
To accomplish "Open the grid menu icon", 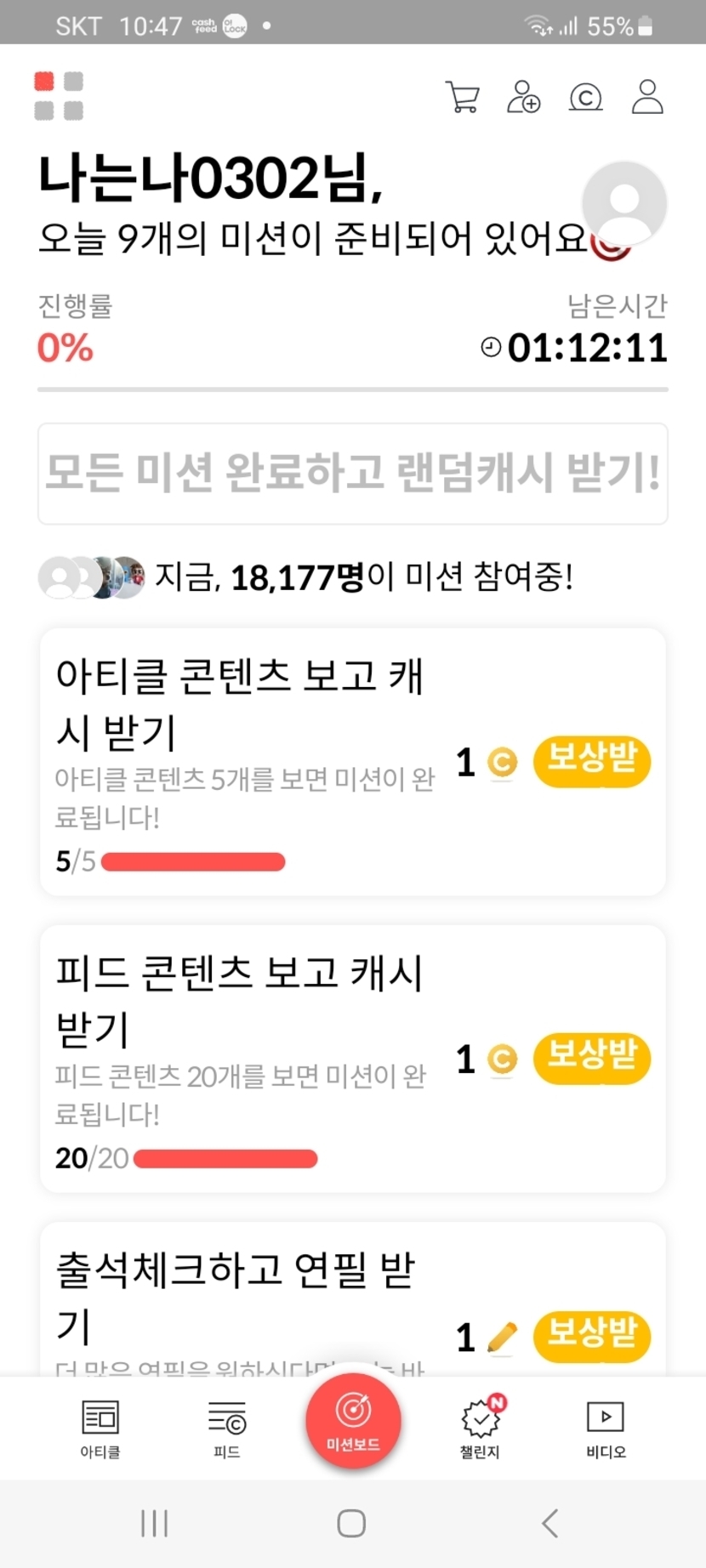I will (59, 96).
